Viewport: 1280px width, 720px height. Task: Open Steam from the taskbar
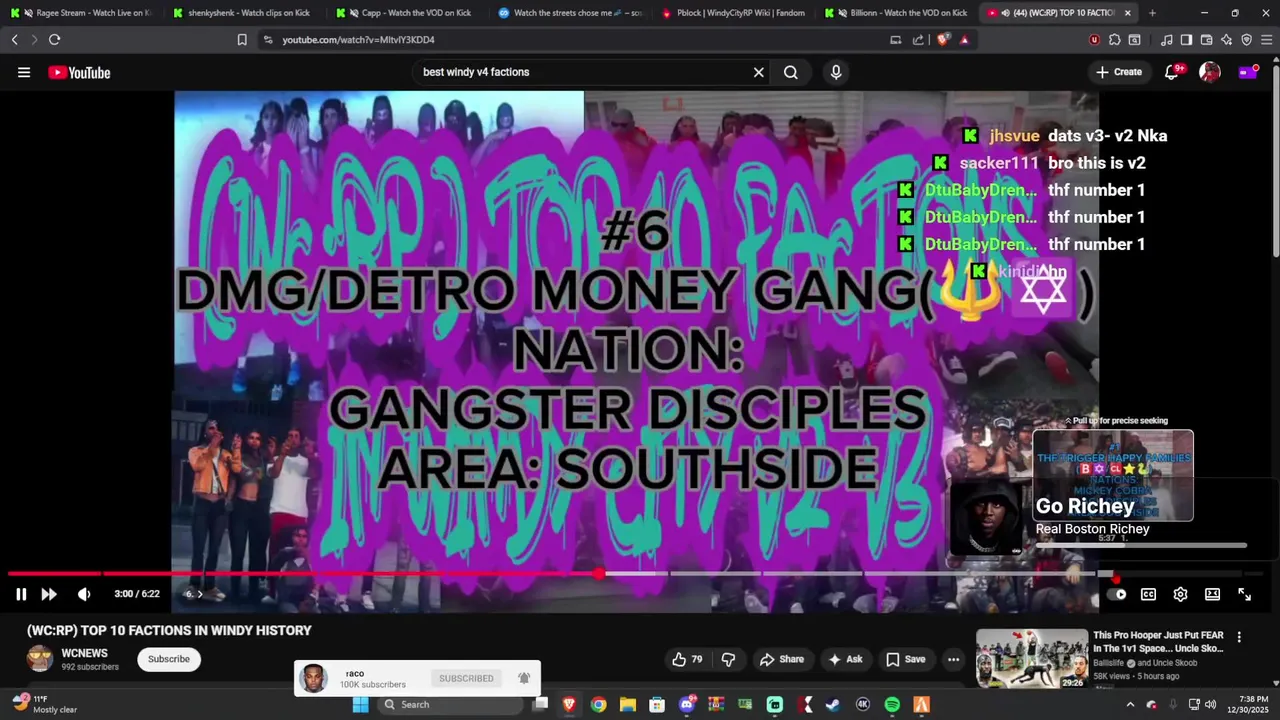[833, 704]
